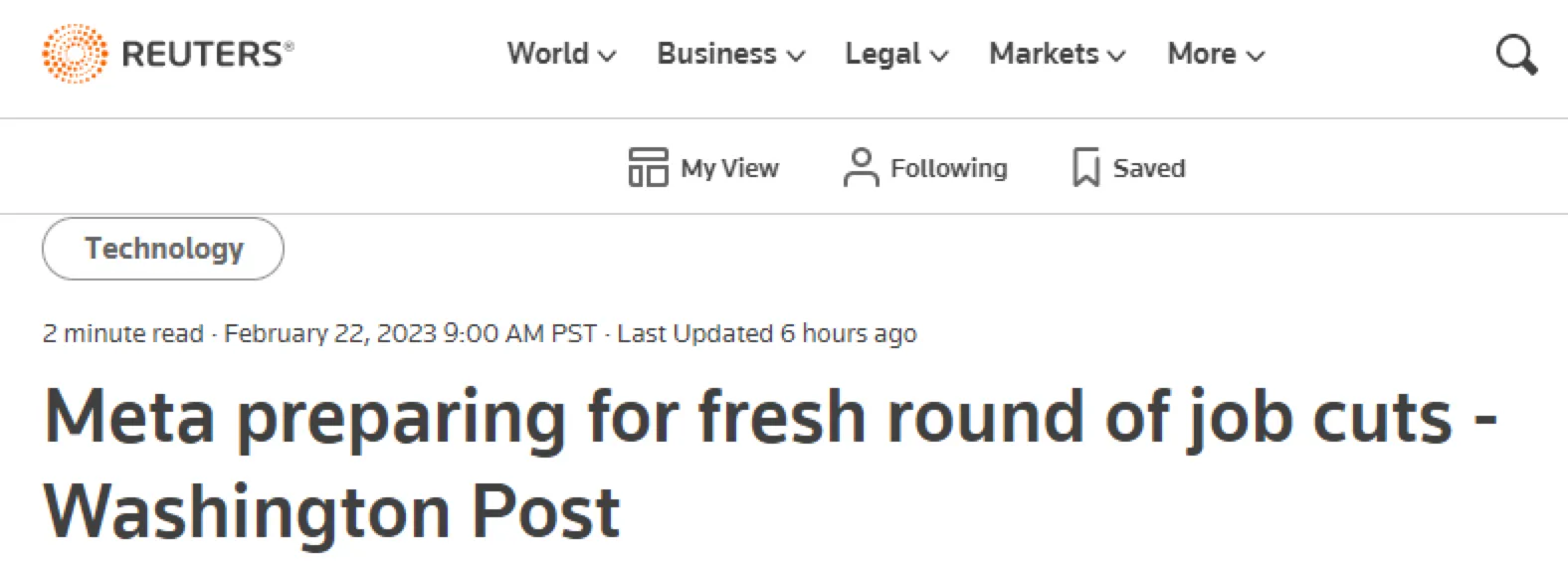Expand the Markets menu chevron
Image resolution: width=1568 pixels, height=563 pixels.
coord(1117,56)
